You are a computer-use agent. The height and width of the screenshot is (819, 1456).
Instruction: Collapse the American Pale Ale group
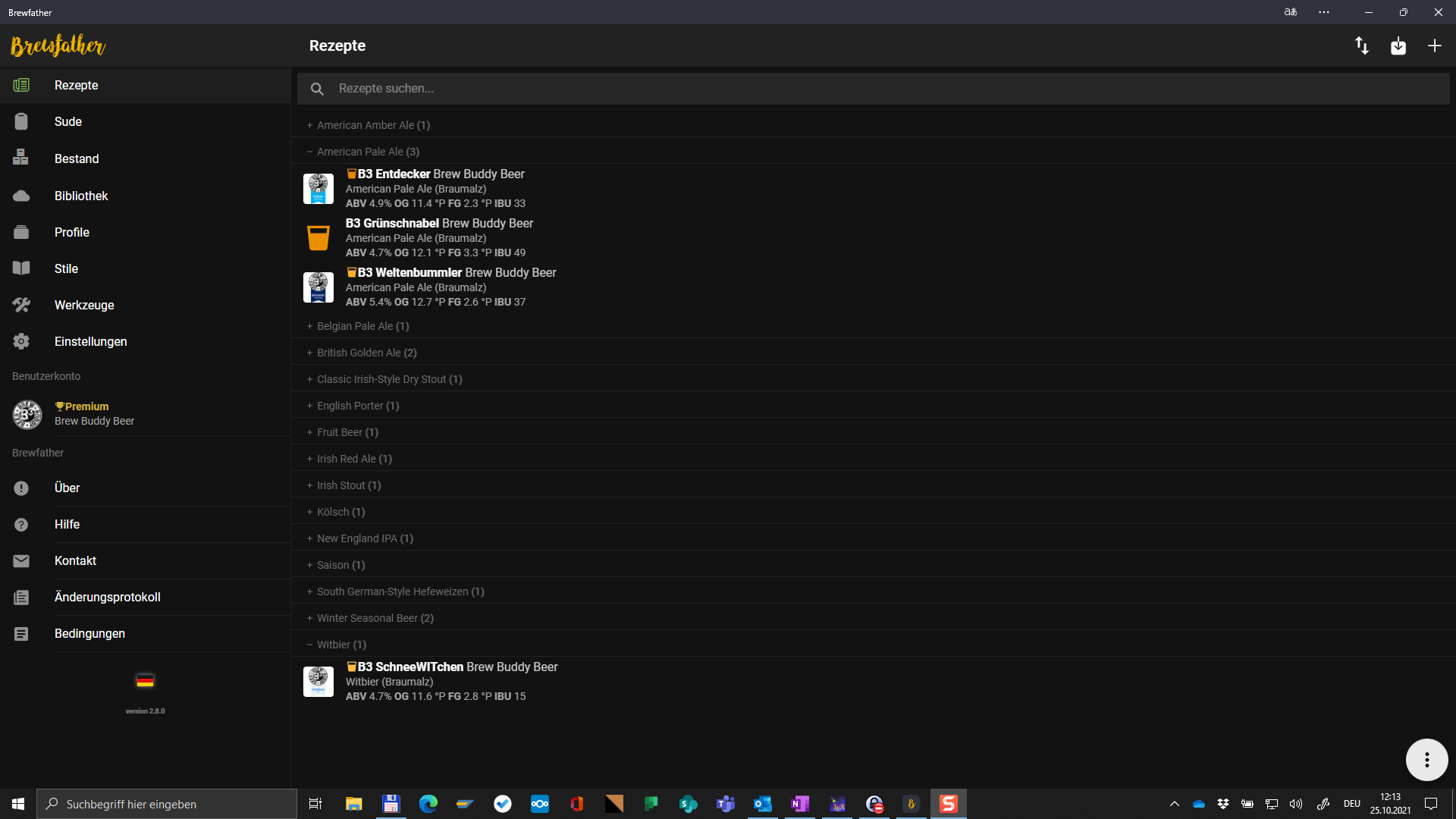point(367,152)
